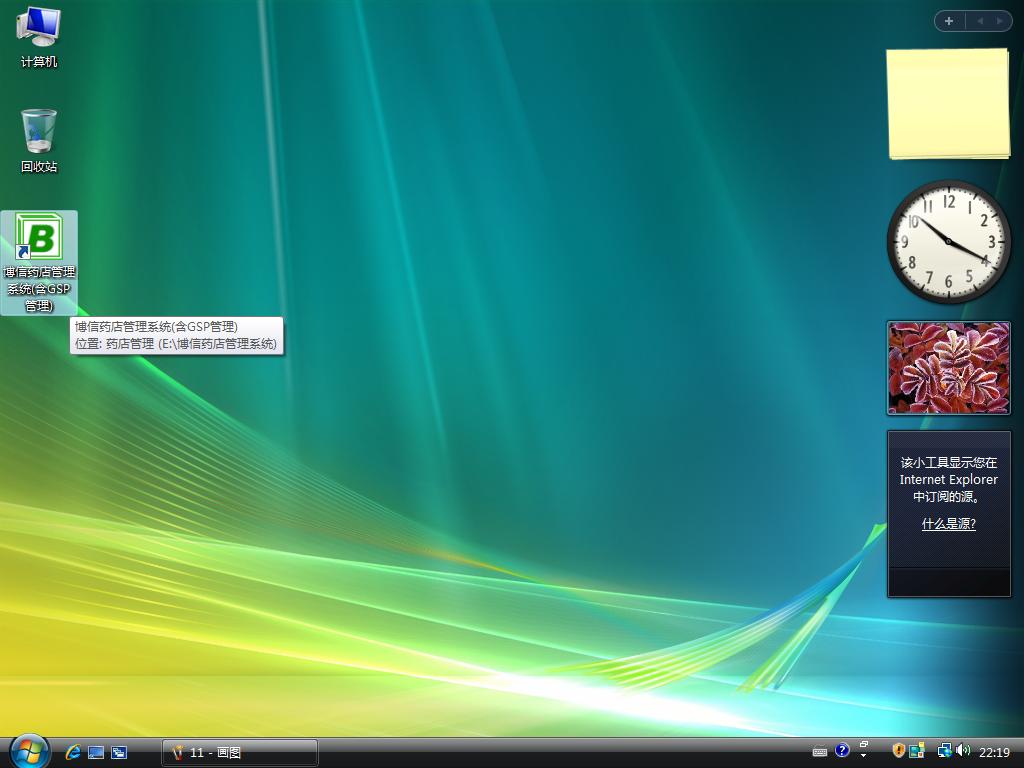This screenshot has height=768, width=1024.
Task: Click the 什么是源? link in feed gadget
Action: [x=948, y=524]
